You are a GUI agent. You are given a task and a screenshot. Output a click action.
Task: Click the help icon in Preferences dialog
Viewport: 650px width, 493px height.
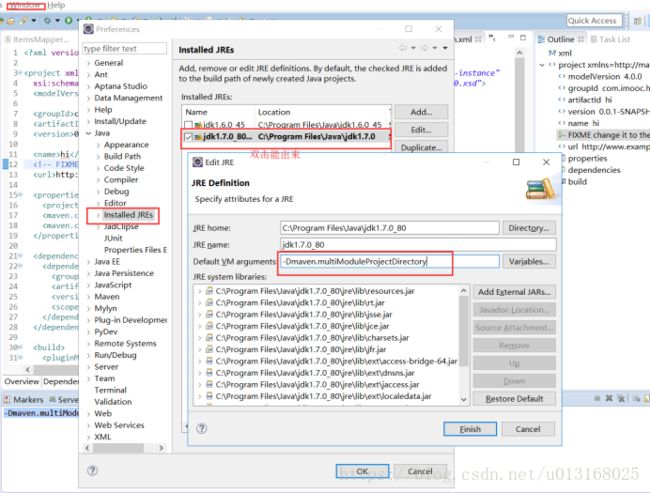92,470
